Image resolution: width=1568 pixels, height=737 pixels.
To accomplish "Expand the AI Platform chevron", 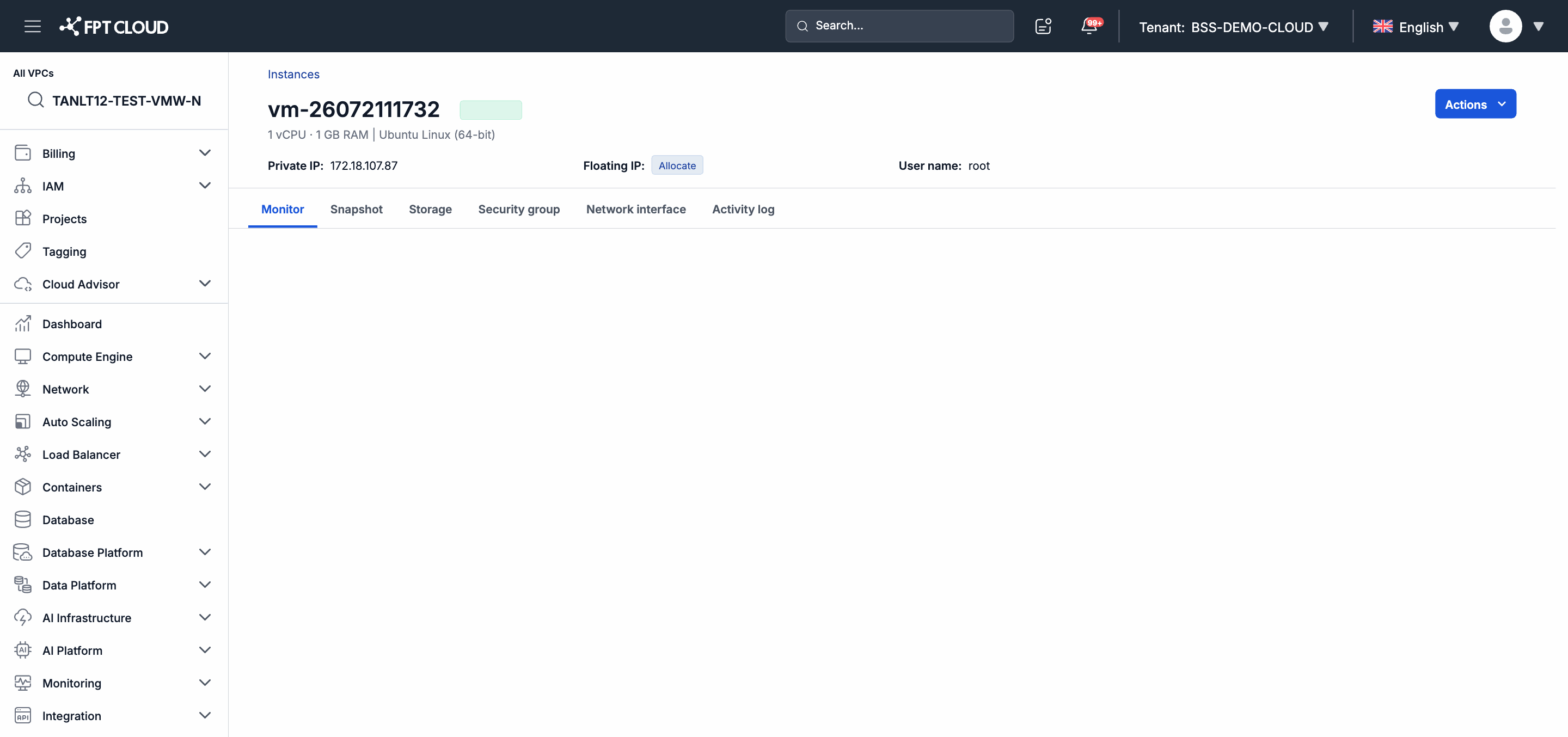I will coord(205,649).
